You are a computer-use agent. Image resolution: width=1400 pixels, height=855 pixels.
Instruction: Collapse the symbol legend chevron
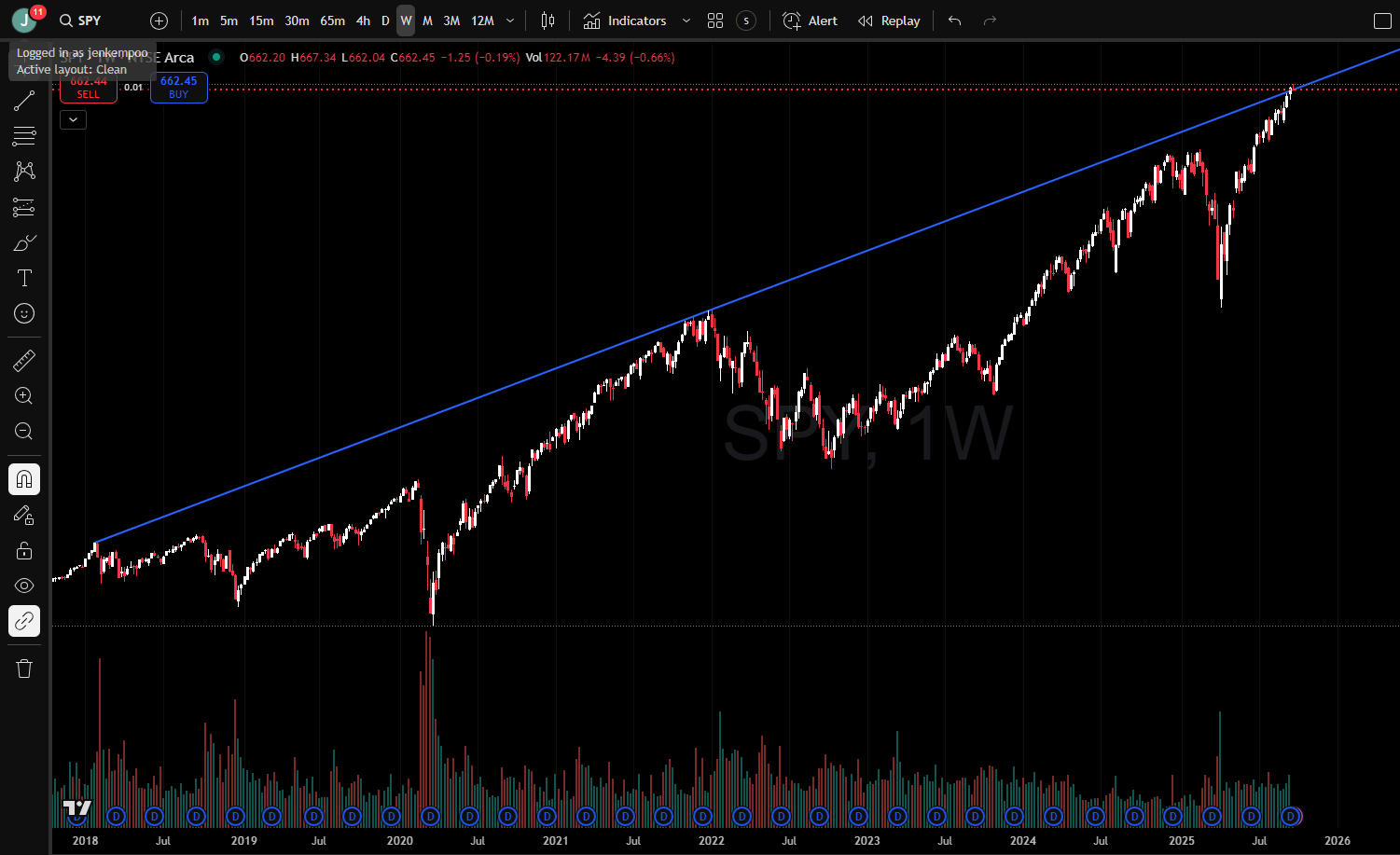(73, 119)
